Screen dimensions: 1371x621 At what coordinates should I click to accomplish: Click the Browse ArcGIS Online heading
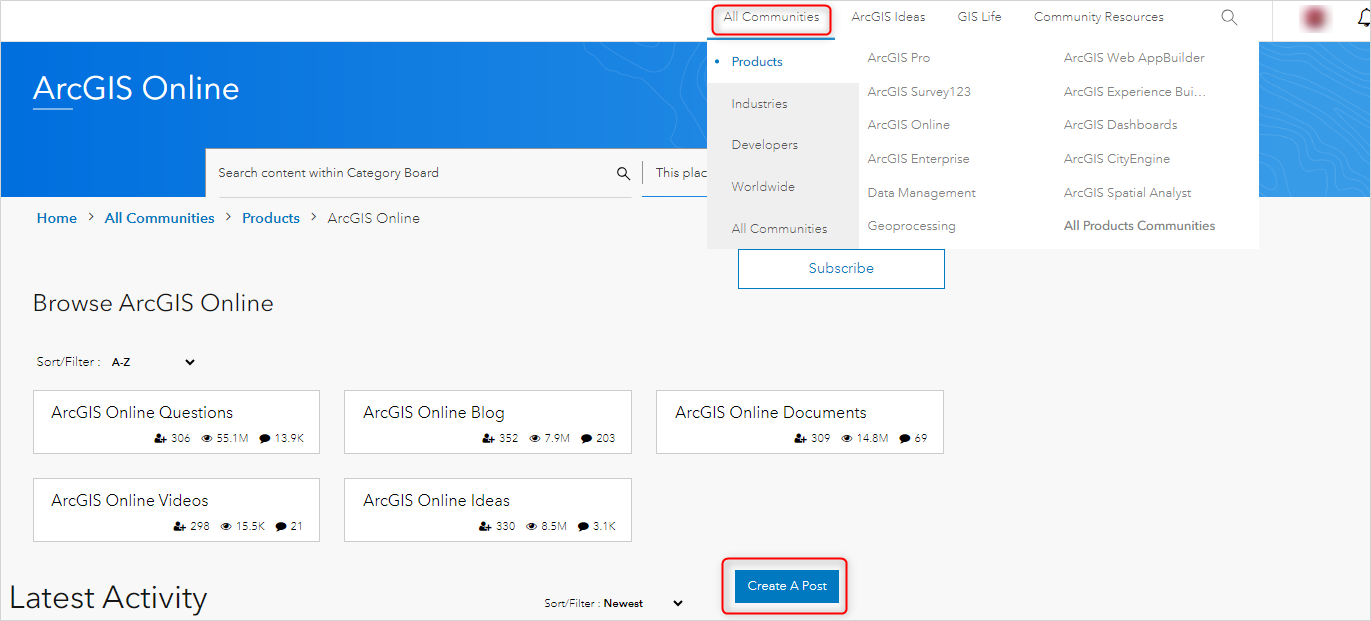tap(153, 304)
